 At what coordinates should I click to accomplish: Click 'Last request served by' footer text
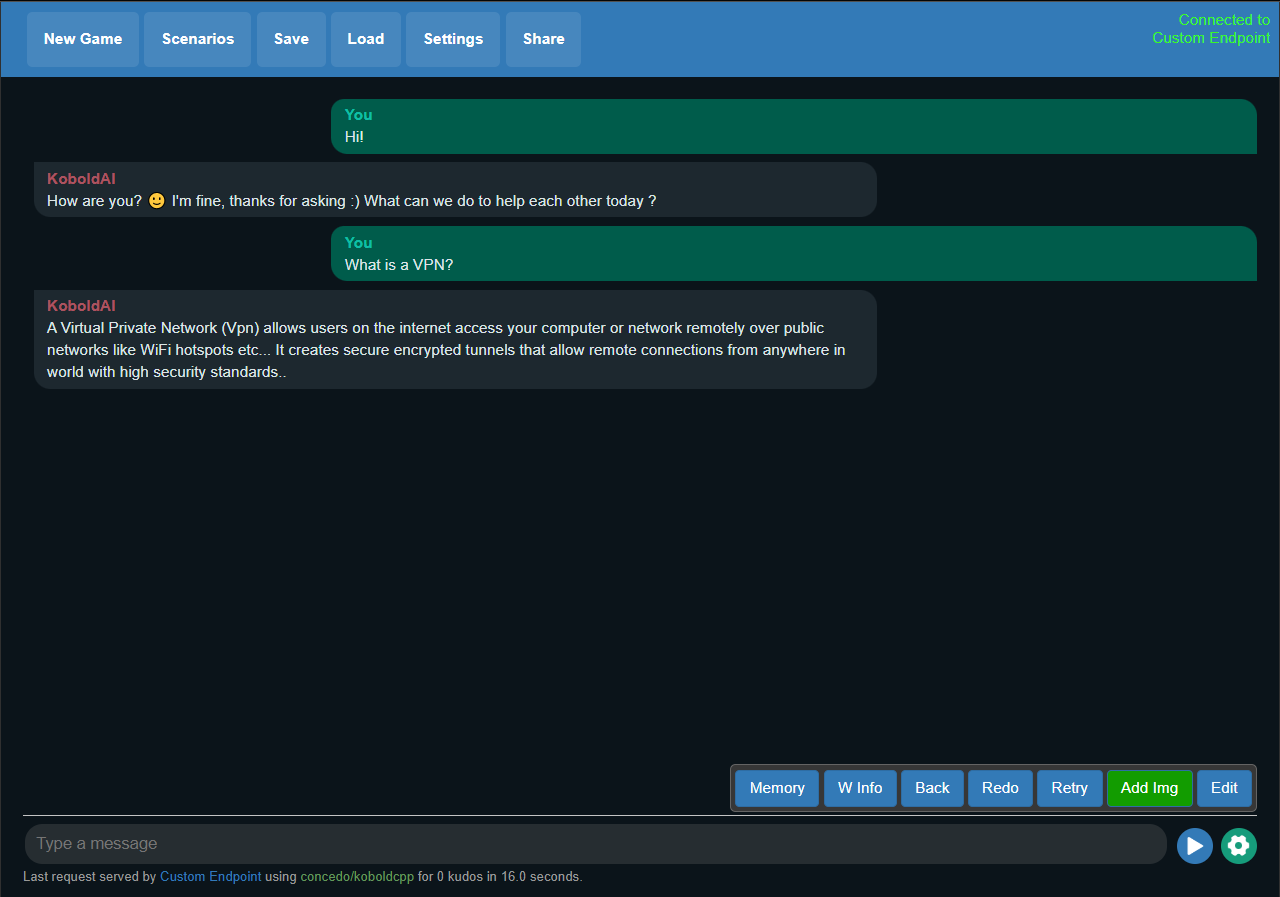tap(90, 877)
